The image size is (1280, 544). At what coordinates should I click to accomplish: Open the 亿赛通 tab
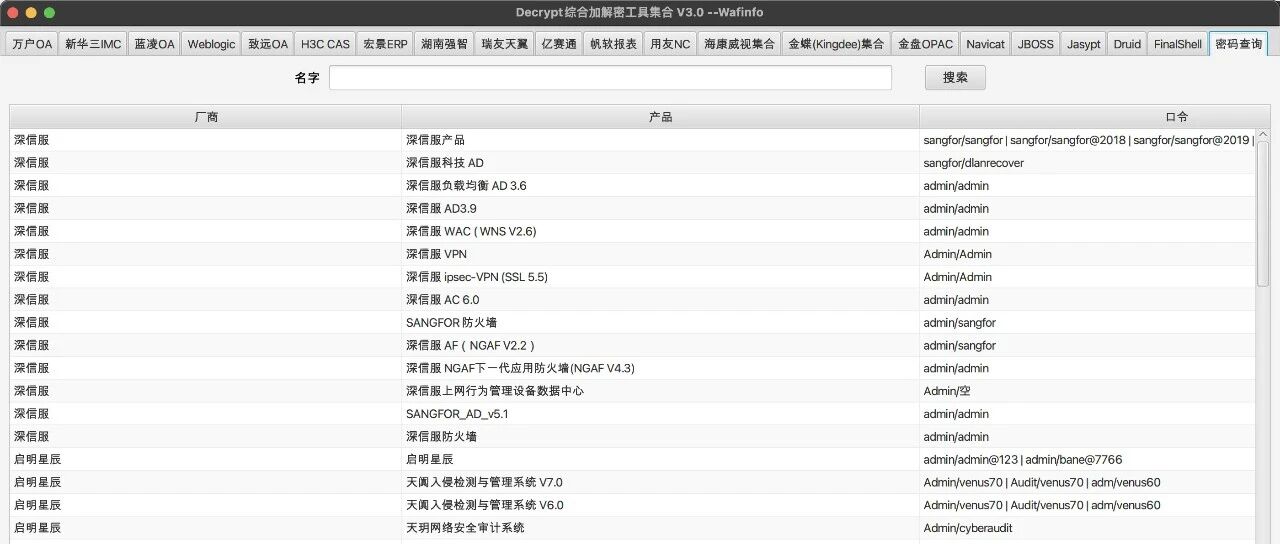tap(559, 44)
